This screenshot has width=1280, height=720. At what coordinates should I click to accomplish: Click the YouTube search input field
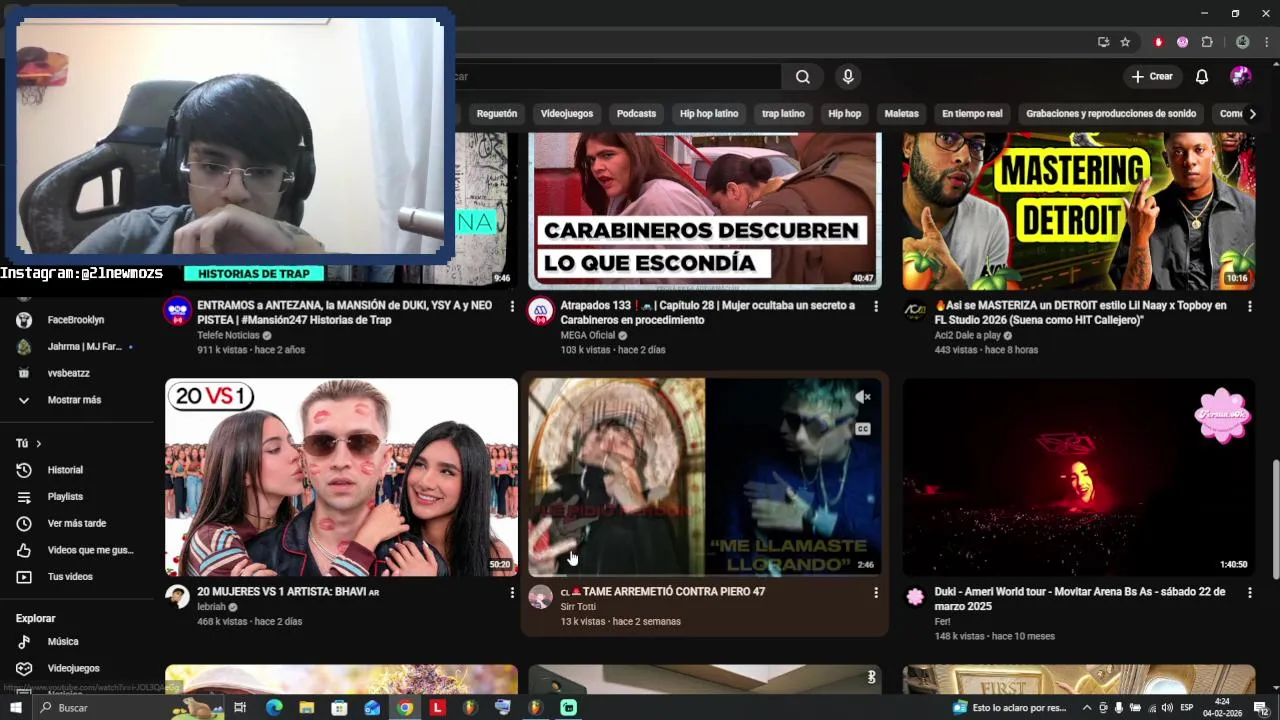pos(617,77)
